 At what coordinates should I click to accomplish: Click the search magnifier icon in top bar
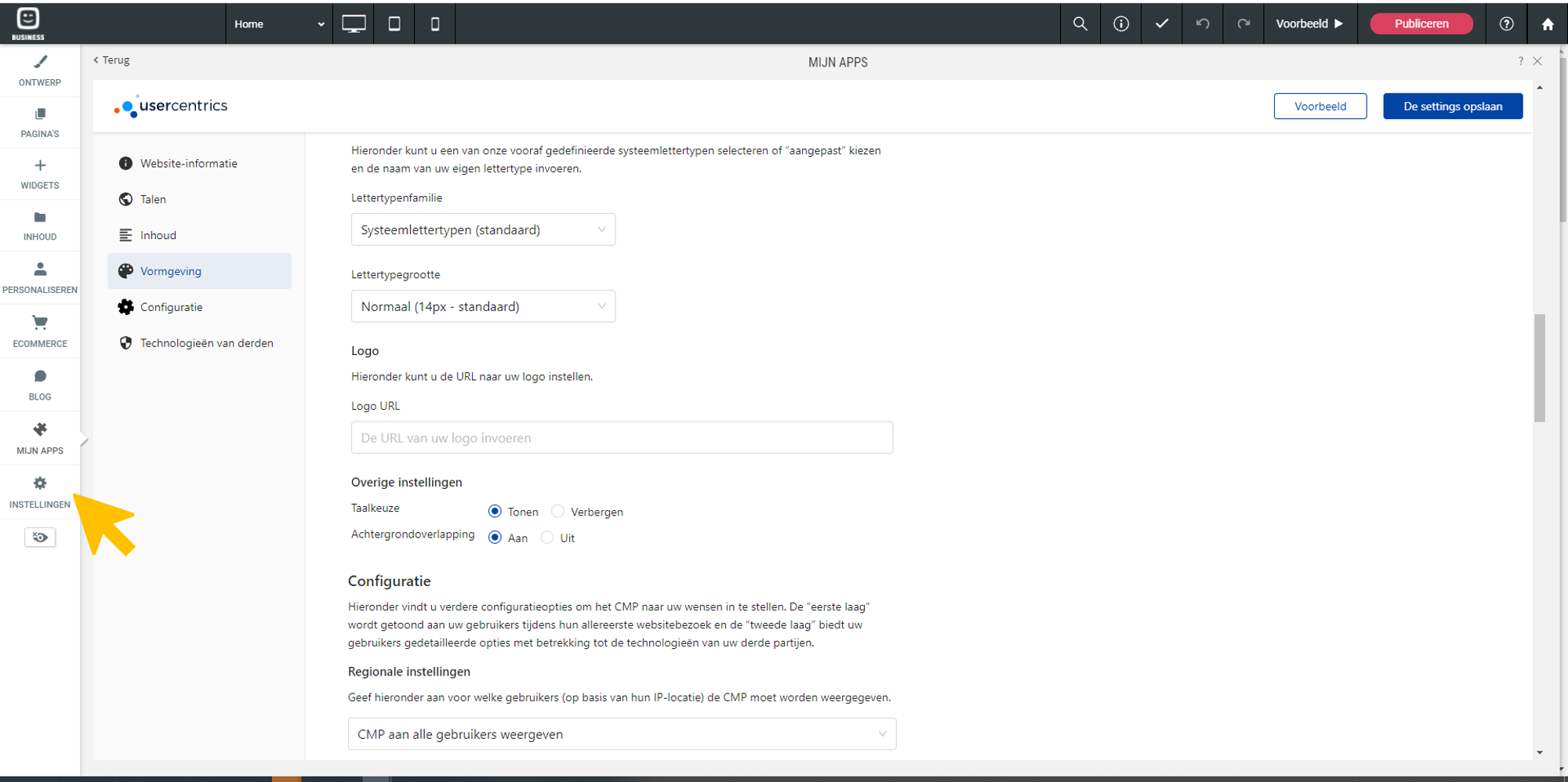1080,24
